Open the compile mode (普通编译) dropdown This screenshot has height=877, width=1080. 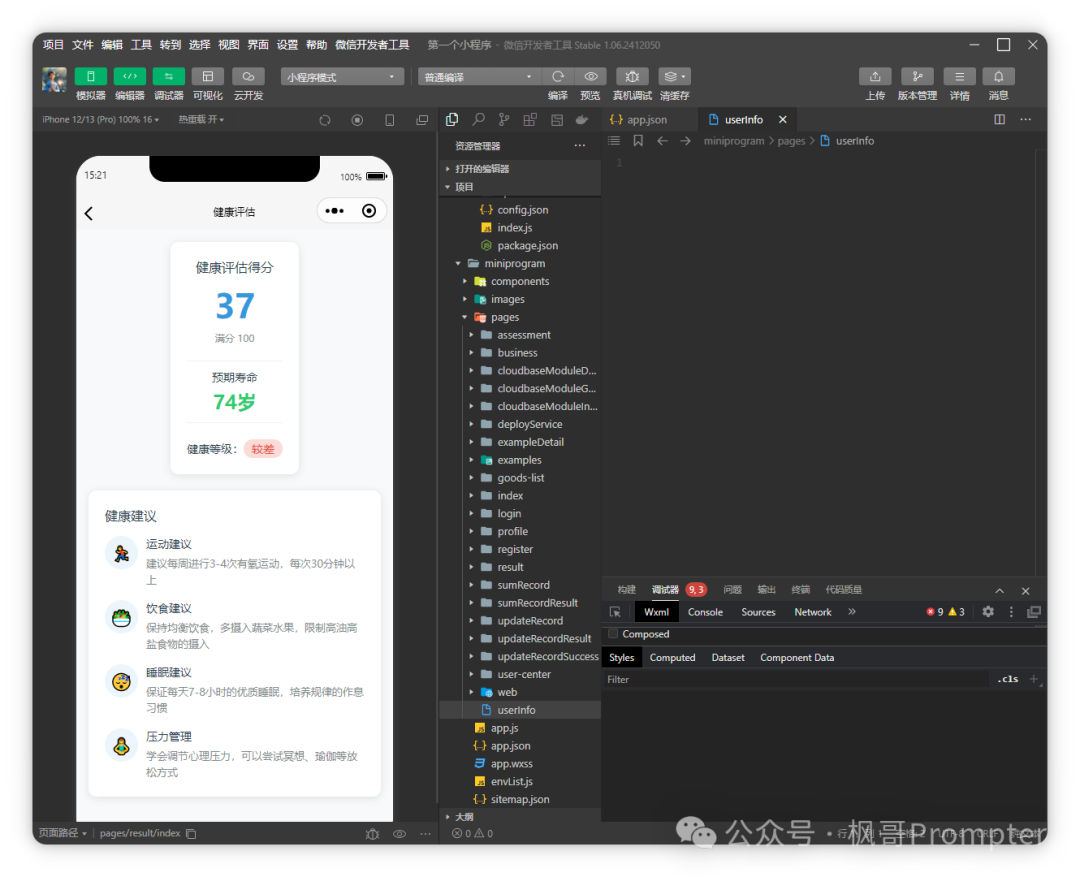[479, 77]
